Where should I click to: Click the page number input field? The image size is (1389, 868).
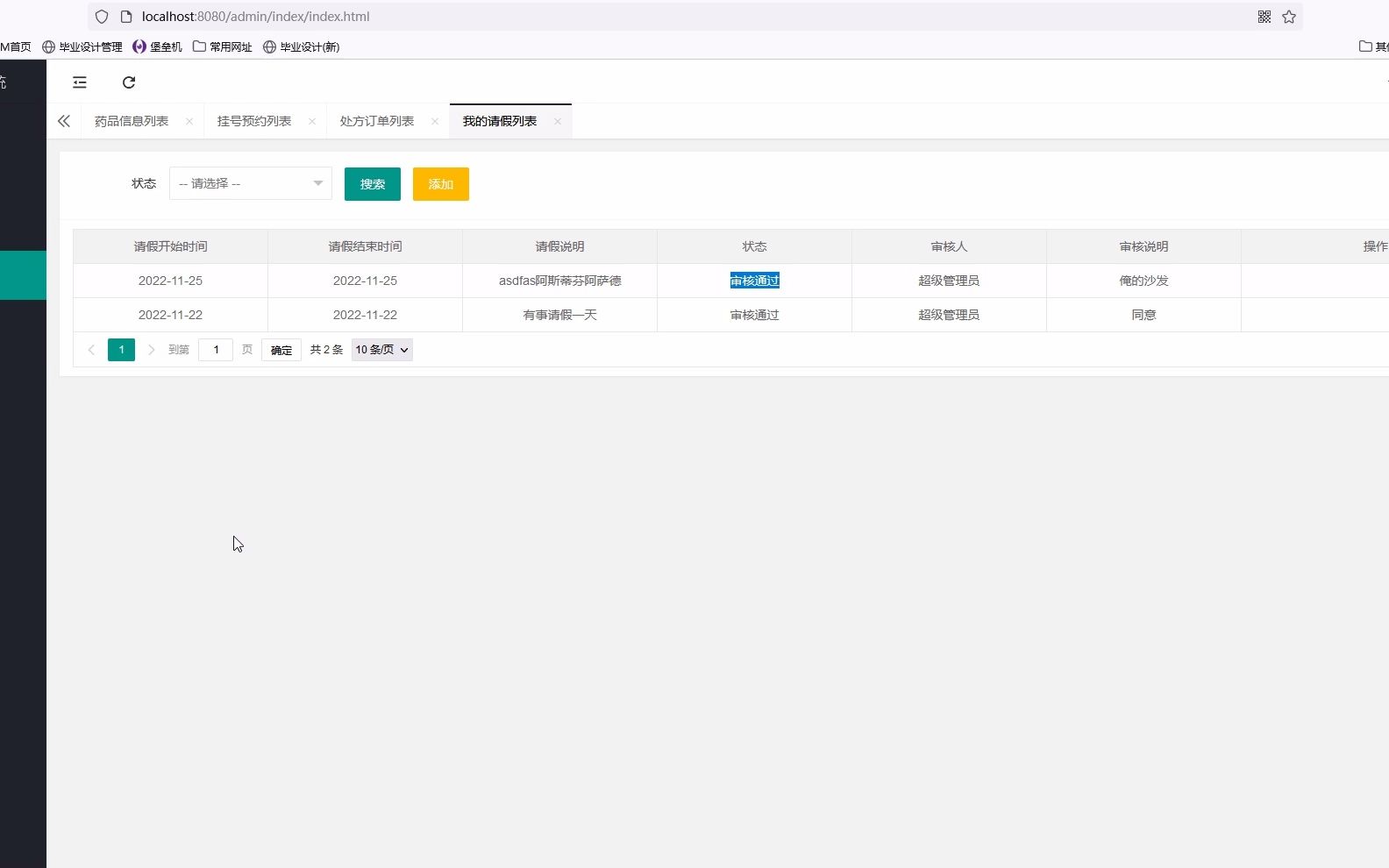216,350
